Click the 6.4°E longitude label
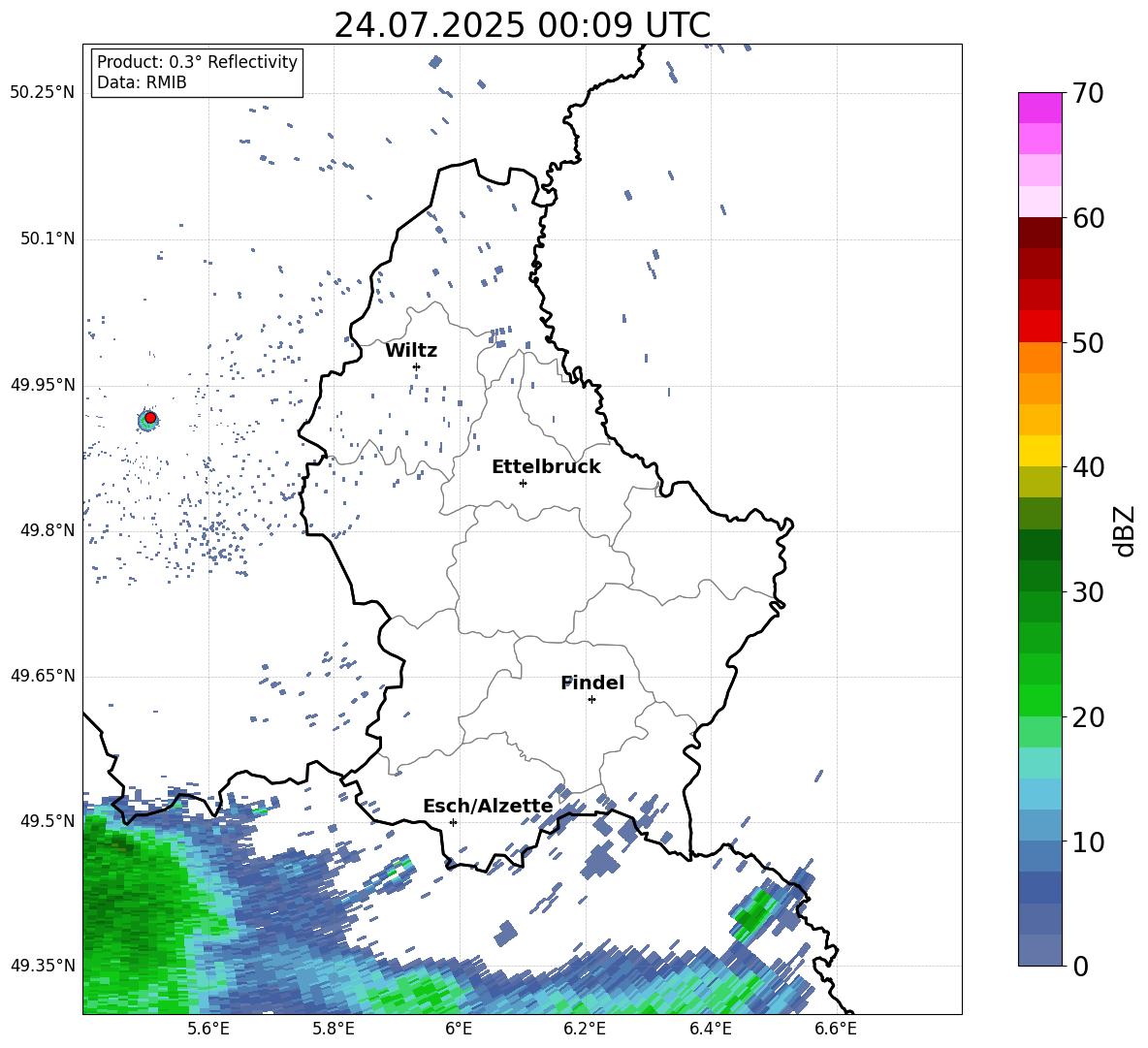The height and width of the screenshot is (1048, 1148). pyautogui.click(x=710, y=1029)
